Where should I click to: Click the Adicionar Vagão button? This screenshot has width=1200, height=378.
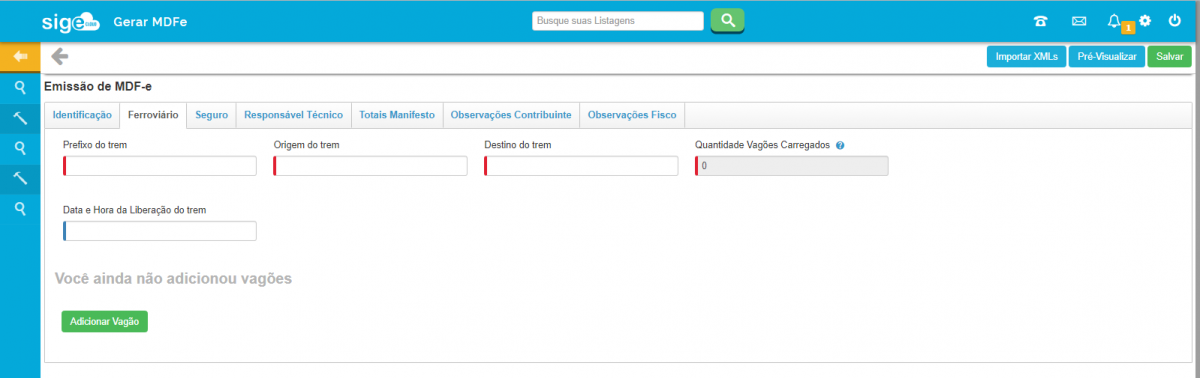click(105, 321)
